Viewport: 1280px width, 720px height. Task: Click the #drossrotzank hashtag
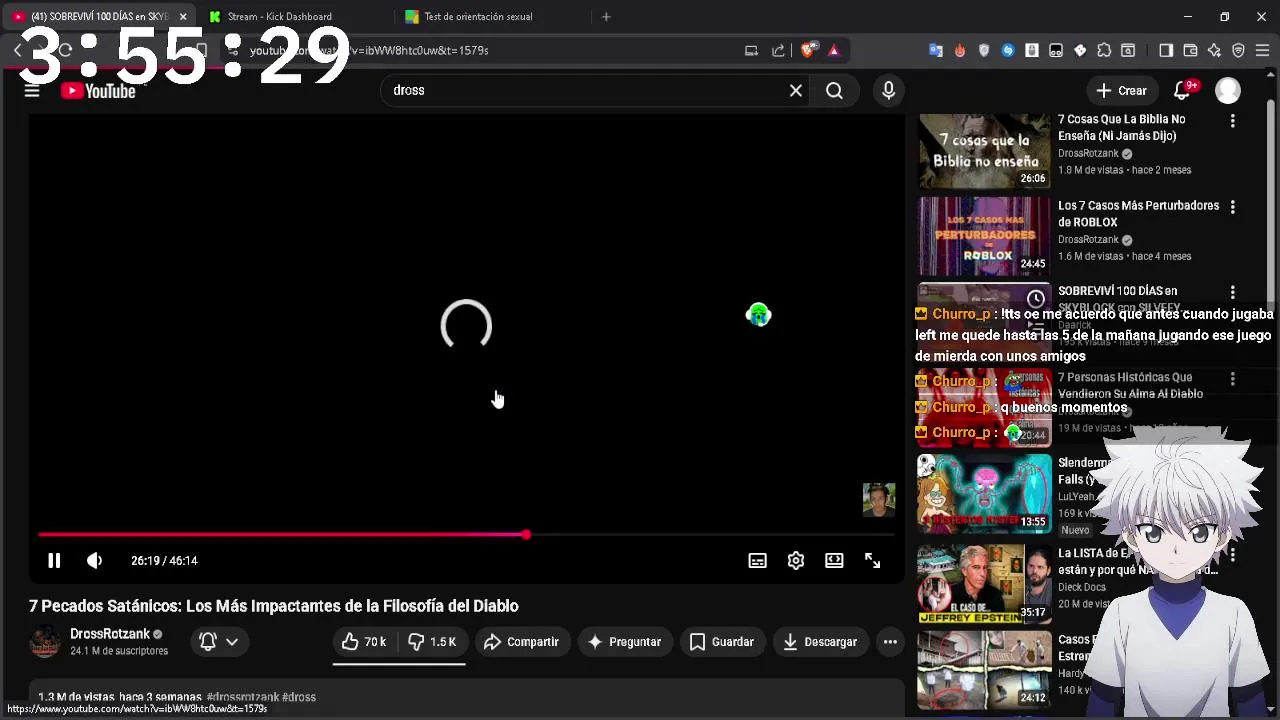click(242, 697)
